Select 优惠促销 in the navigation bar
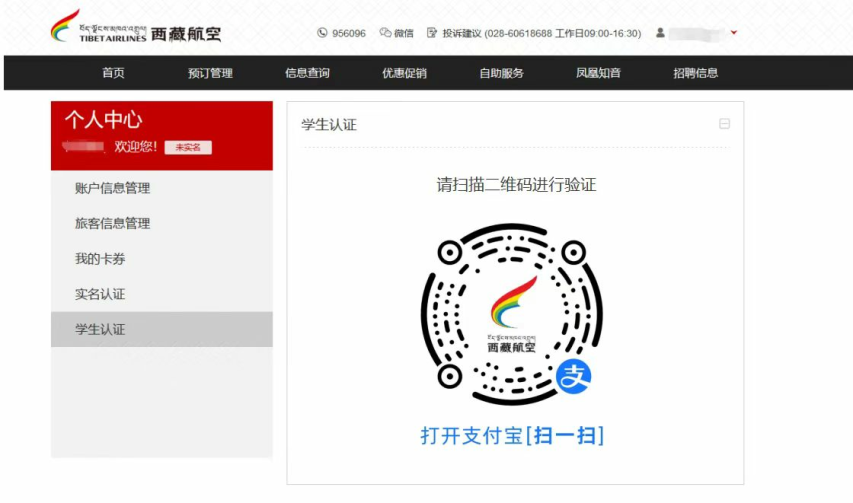This screenshot has height=503, width=853. pyautogui.click(x=404, y=73)
